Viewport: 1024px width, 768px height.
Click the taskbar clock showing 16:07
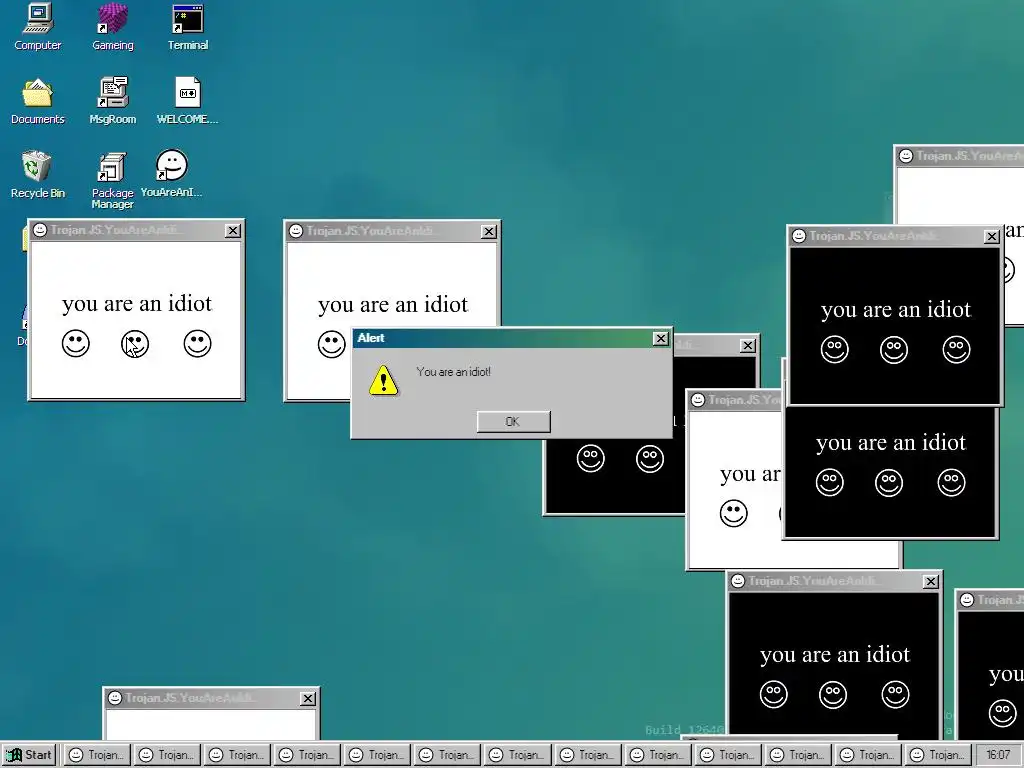tap(998, 755)
